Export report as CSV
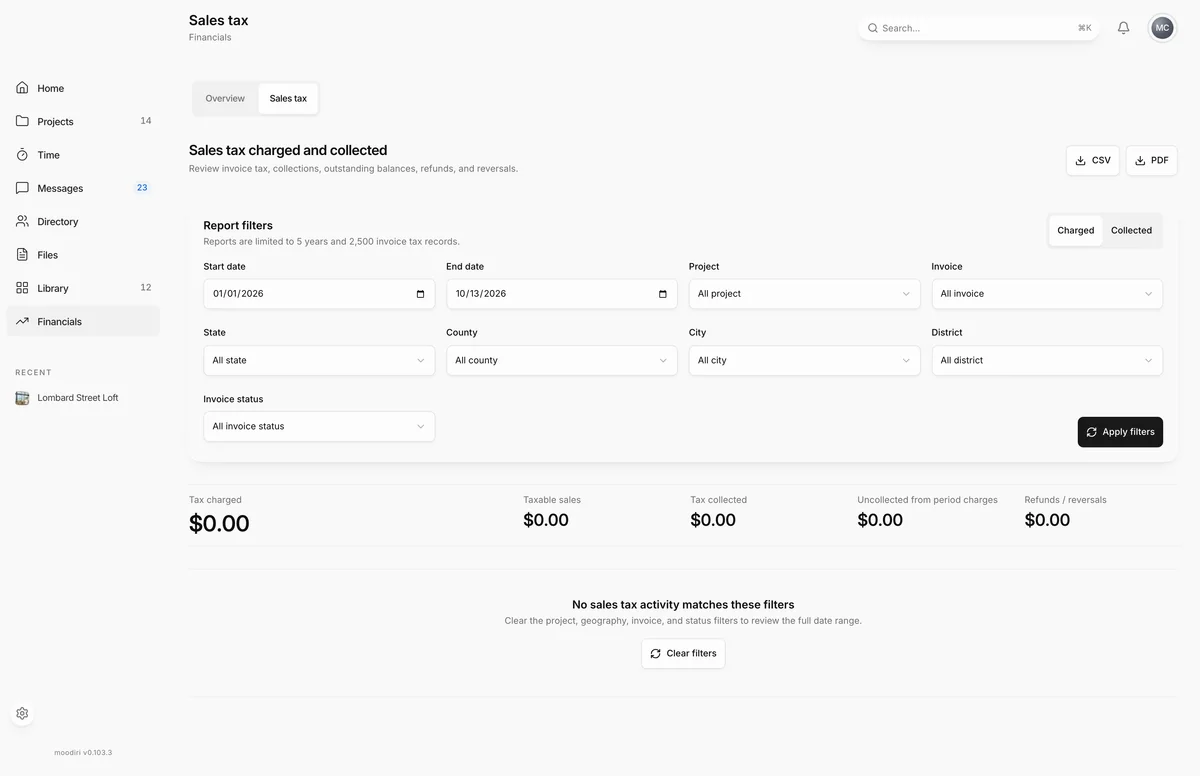The width and height of the screenshot is (1200, 776). pos(1093,160)
